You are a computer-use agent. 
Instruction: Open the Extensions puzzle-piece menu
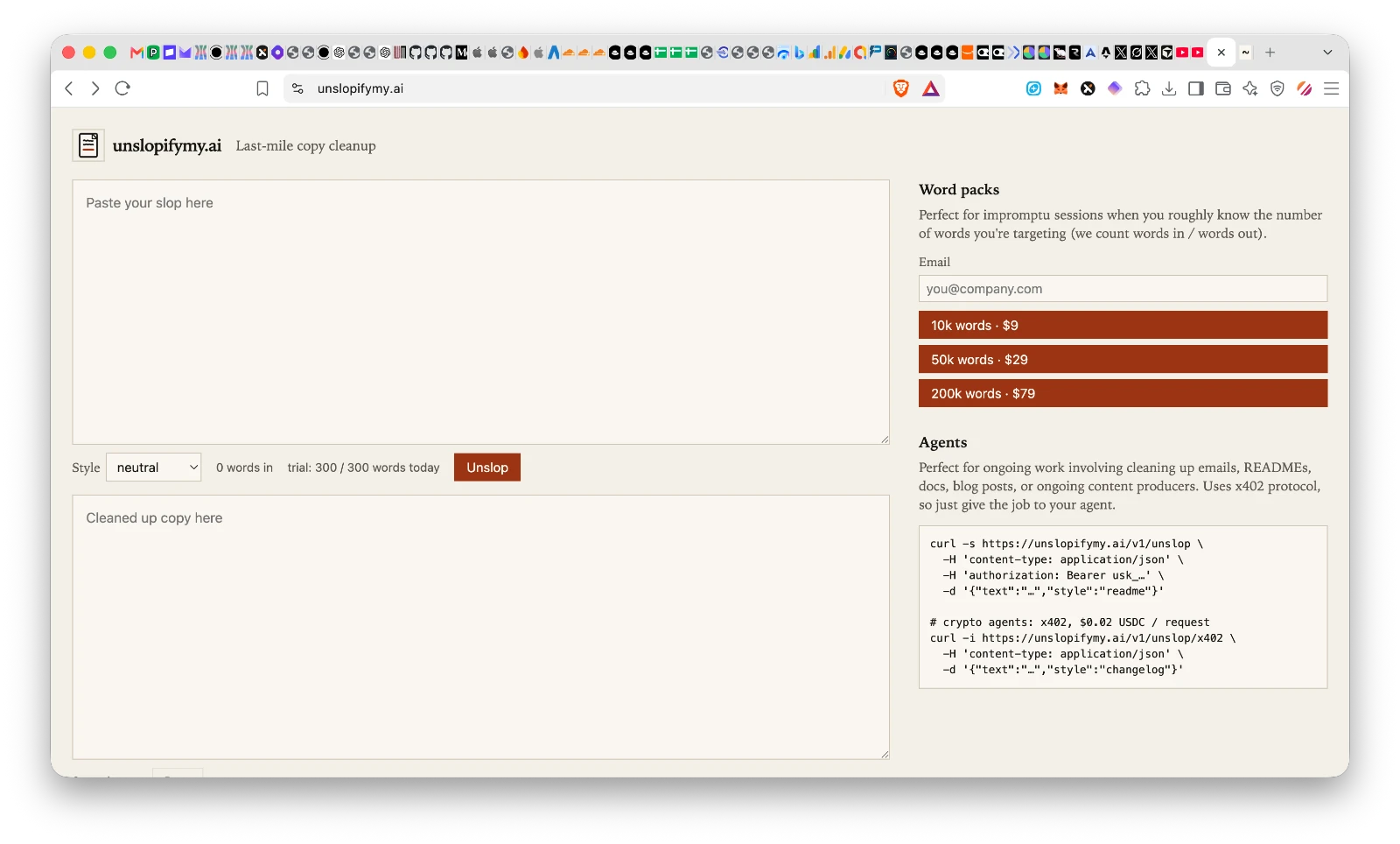coord(1142,88)
